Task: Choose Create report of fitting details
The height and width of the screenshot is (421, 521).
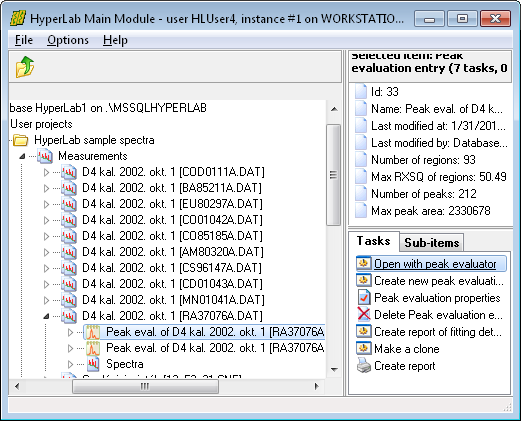Action: coord(438,332)
